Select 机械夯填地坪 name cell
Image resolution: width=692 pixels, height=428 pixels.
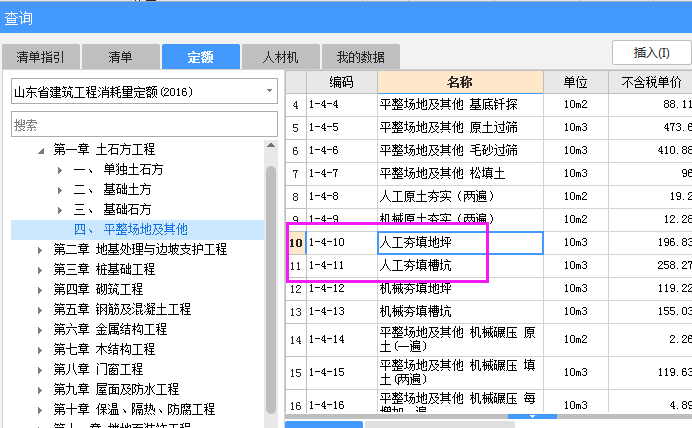pos(460,289)
